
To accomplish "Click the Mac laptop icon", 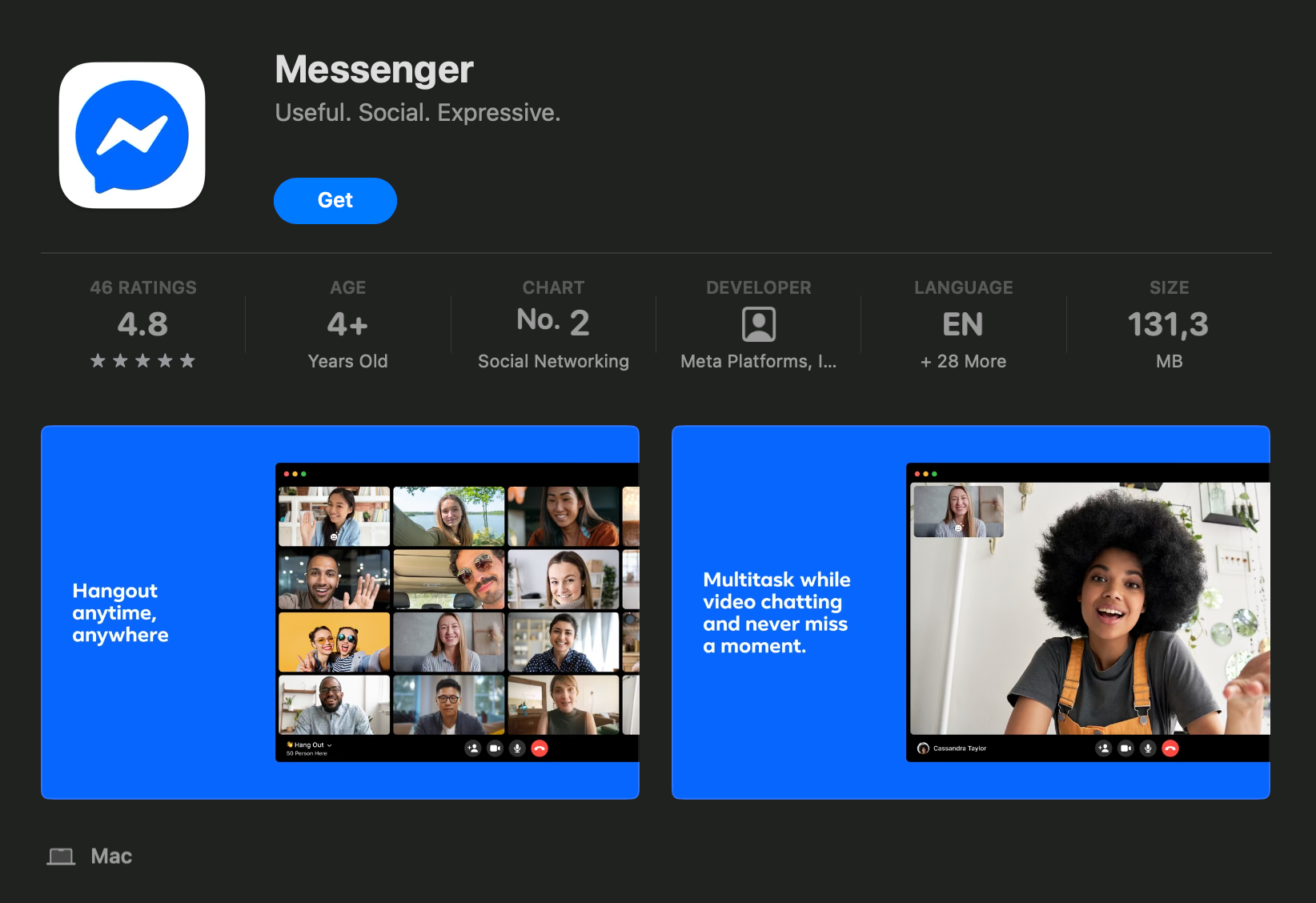I will click(x=61, y=857).
